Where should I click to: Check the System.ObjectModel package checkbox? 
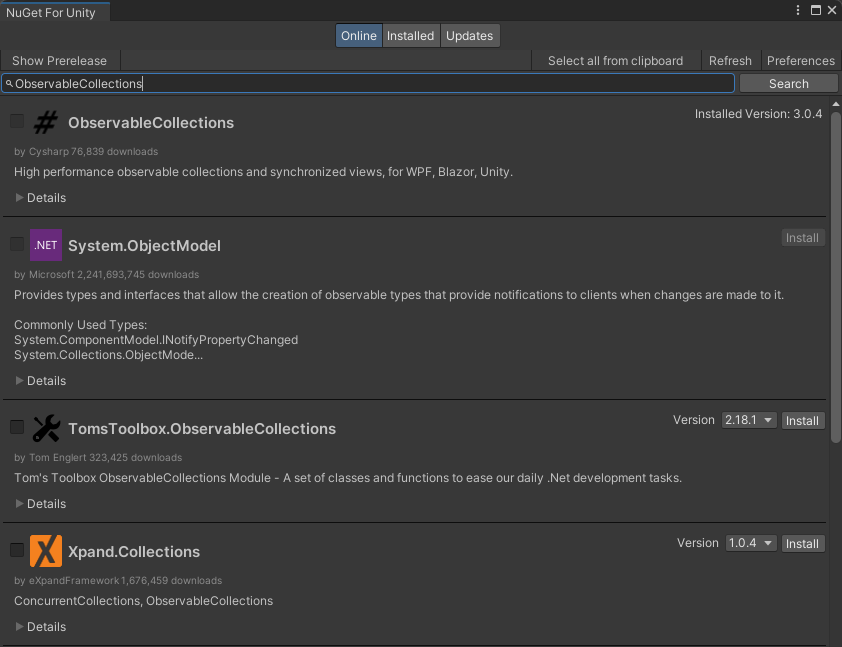(17, 244)
